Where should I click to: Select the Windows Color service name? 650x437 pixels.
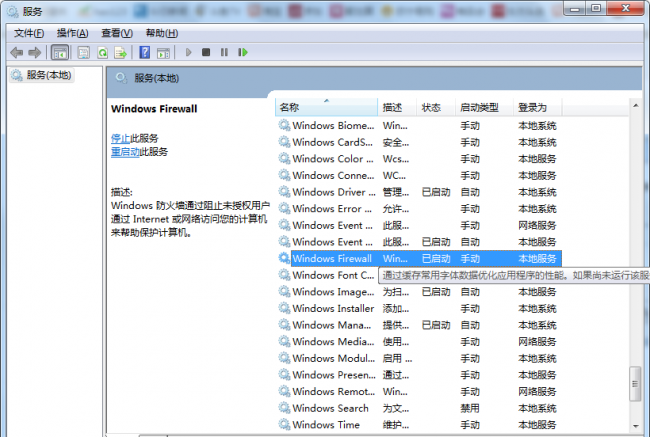pos(333,159)
